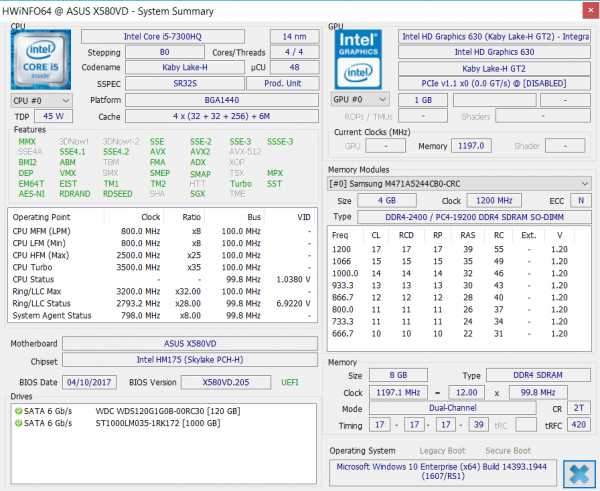Viewport: 600px width, 491px height.
Task: Click the SR32S SSPEC field
Action: coord(185,83)
